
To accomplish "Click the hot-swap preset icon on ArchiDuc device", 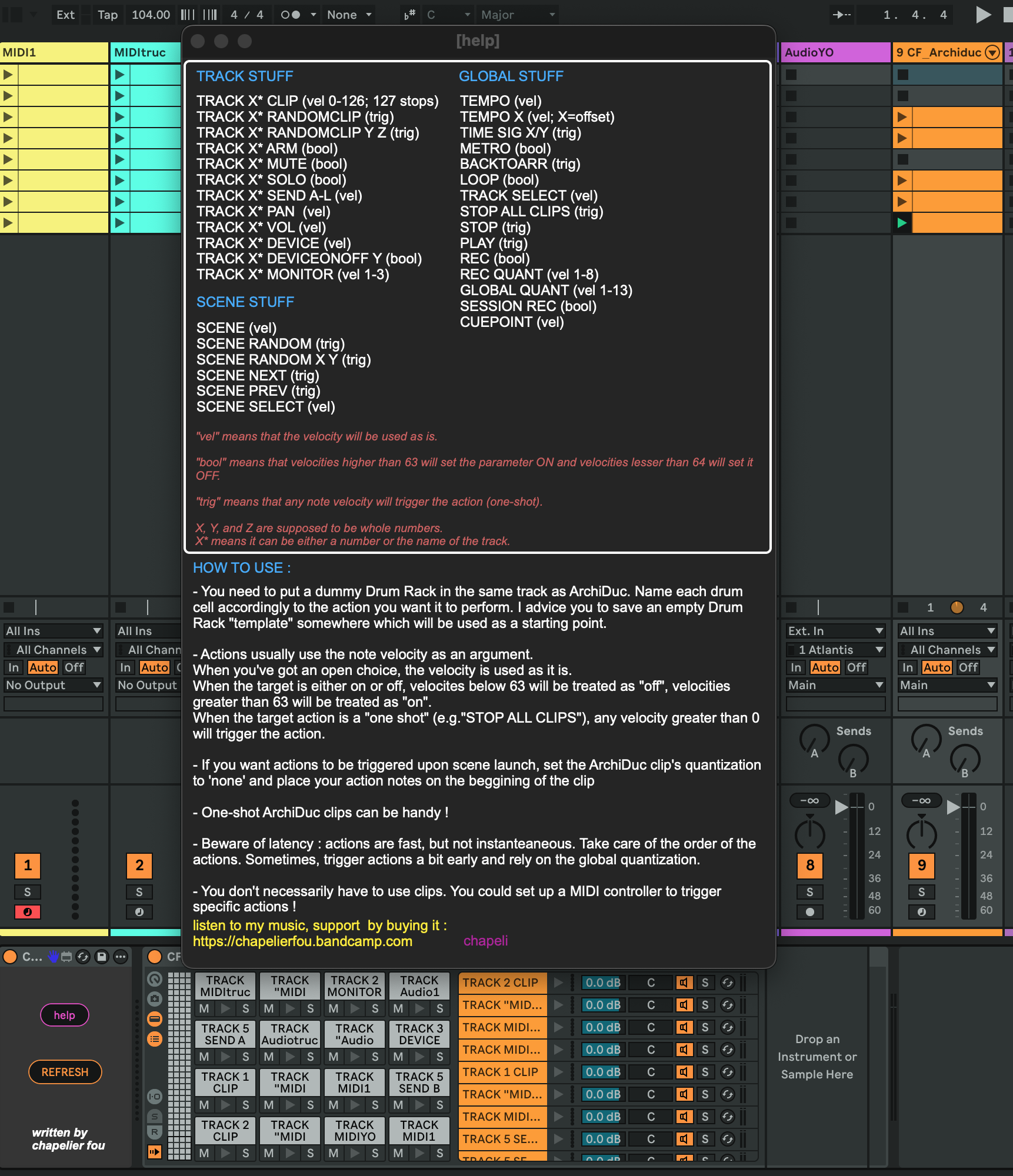I will 83,957.
